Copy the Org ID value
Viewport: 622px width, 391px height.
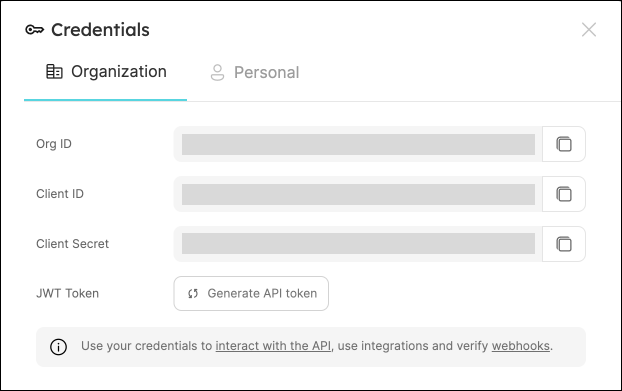click(x=564, y=144)
